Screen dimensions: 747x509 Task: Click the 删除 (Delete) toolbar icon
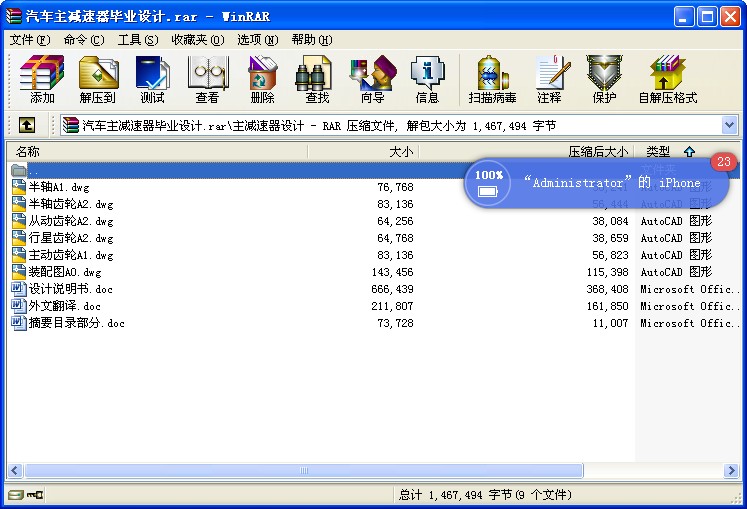[262, 79]
